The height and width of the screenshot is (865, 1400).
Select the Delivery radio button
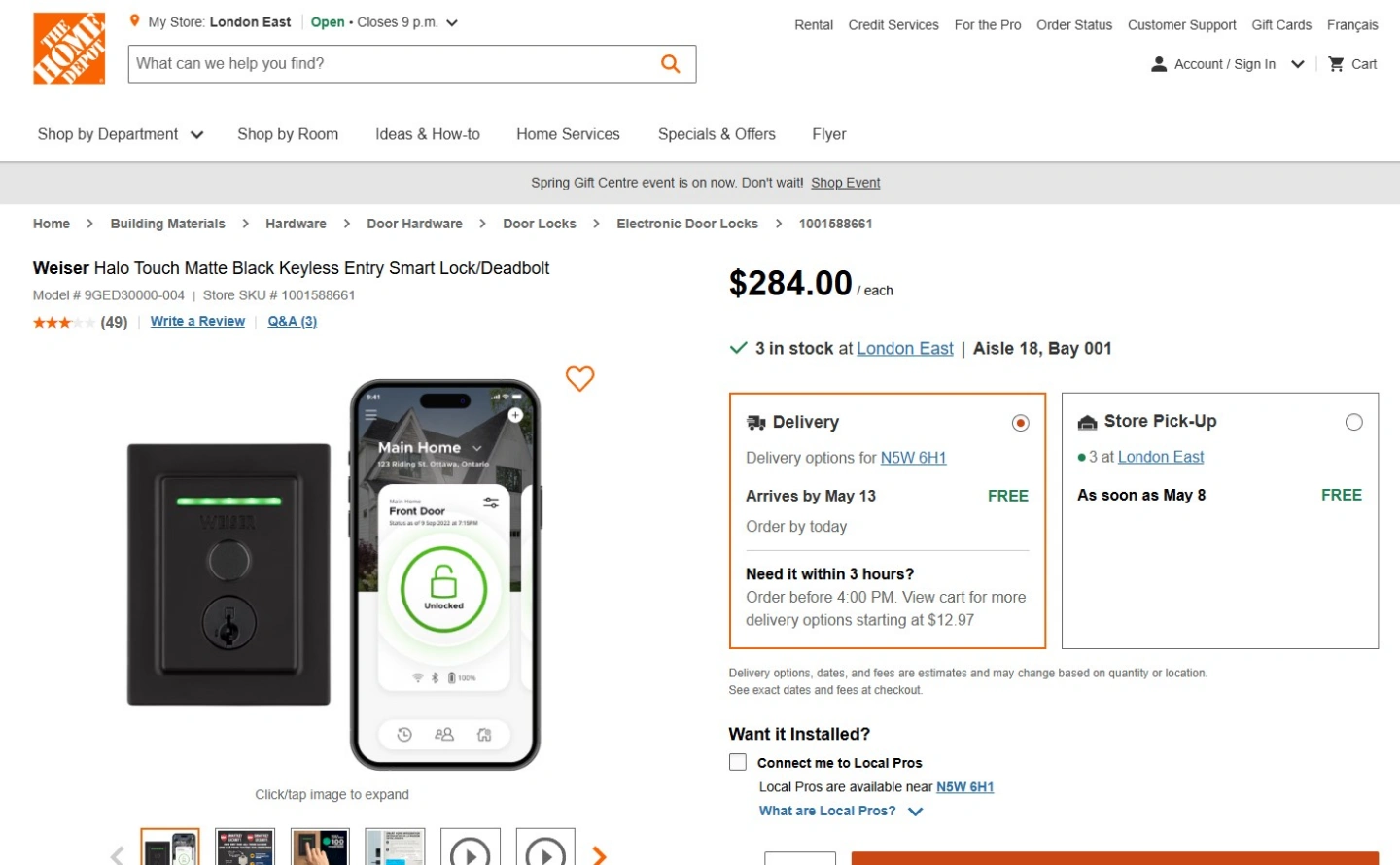(1020, 423)
